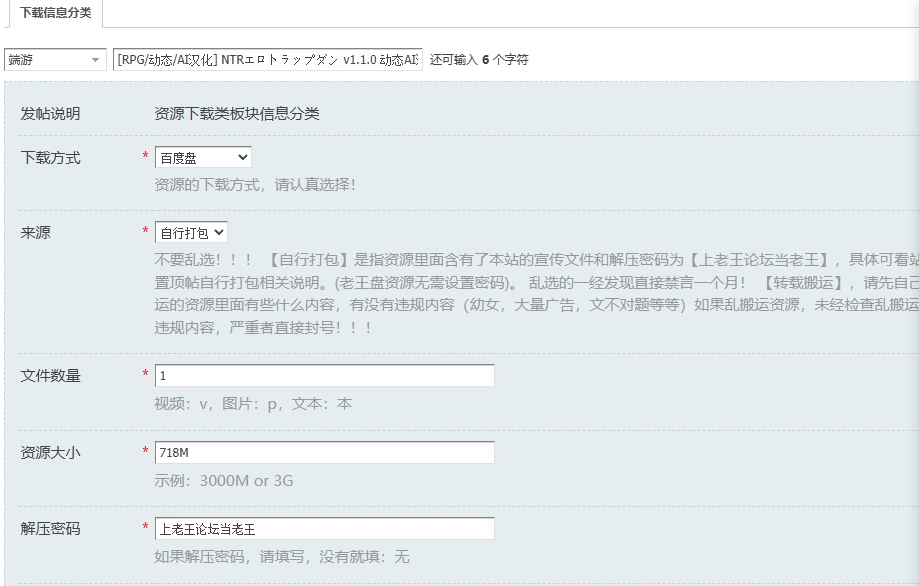
Task: Select the hint 资源的下载方式，请认真选择！
Action: pyautogui.click(x=255, y=185)
